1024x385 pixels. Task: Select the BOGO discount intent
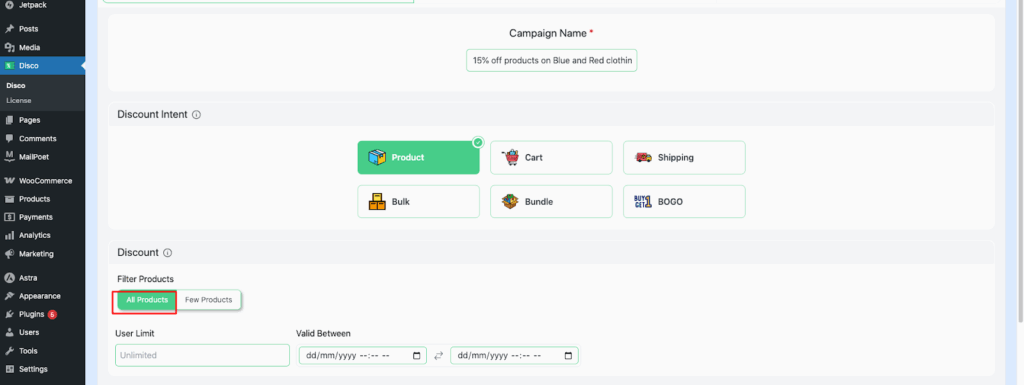point(684,202)
